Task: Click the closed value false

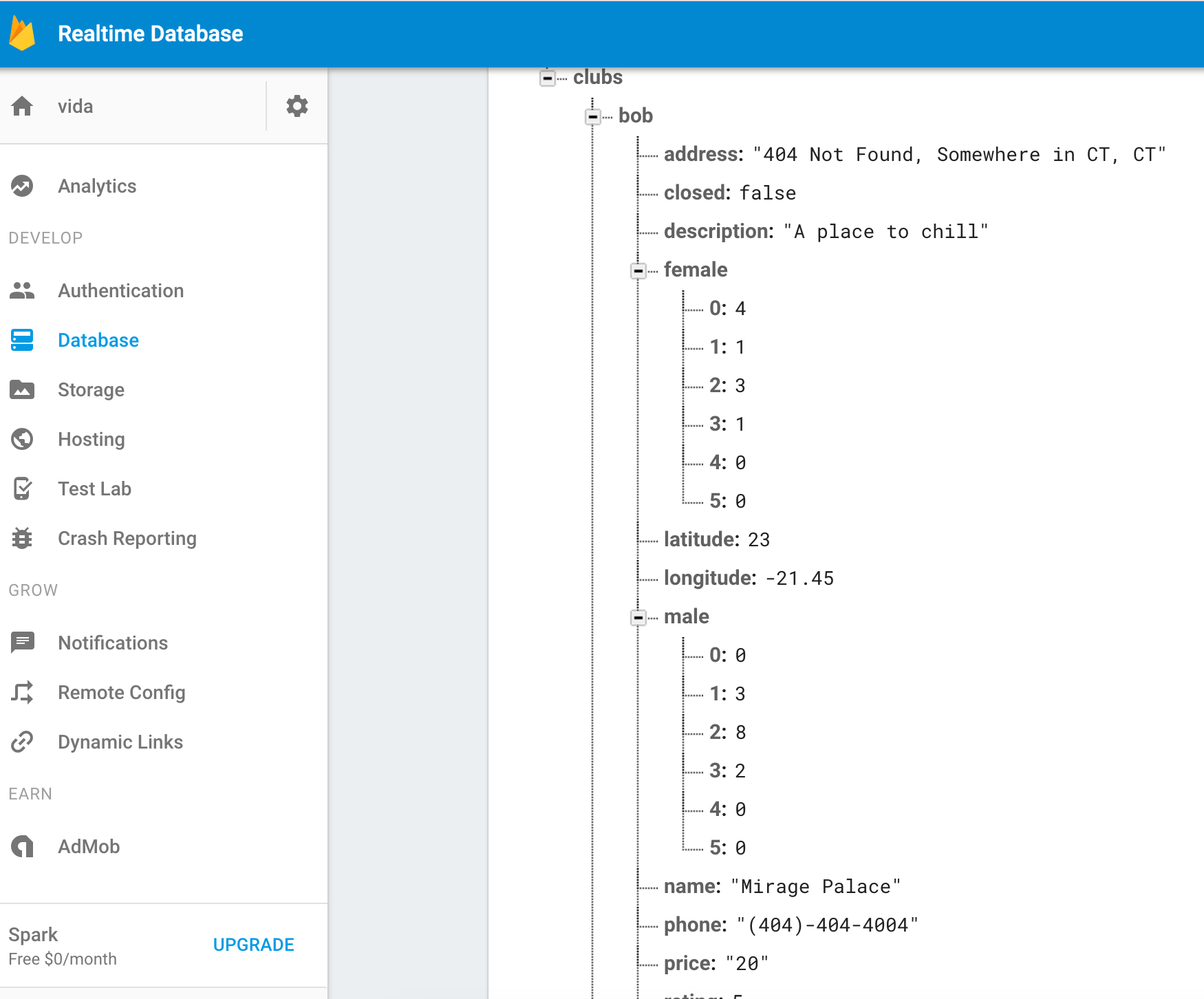Action: point(768,193)
